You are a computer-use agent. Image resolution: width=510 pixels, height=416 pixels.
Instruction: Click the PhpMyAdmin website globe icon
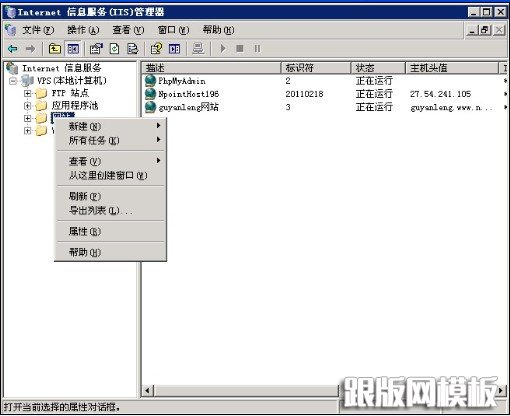[150, 81]
